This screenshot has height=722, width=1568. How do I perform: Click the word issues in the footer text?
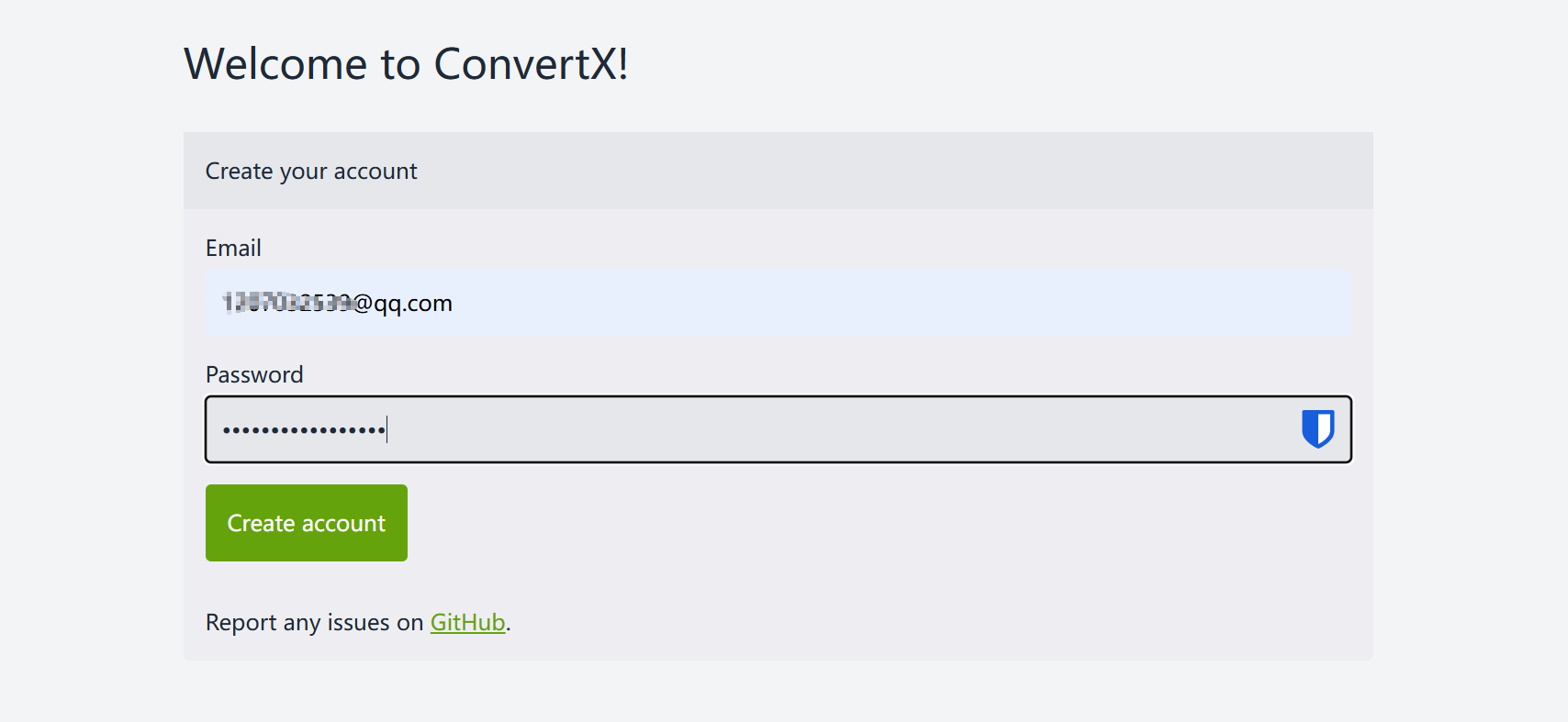click(358, 622)
